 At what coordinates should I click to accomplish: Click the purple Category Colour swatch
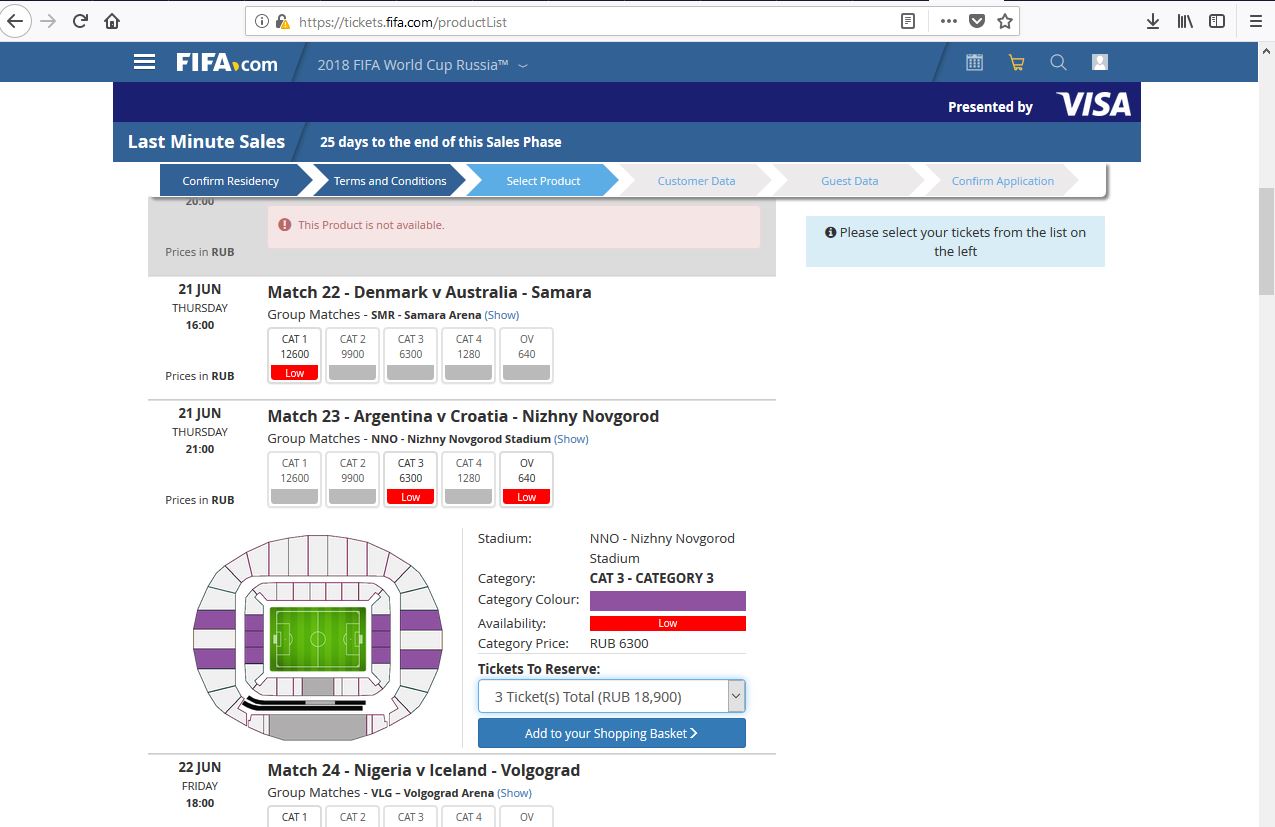click(x=667, y=601)
